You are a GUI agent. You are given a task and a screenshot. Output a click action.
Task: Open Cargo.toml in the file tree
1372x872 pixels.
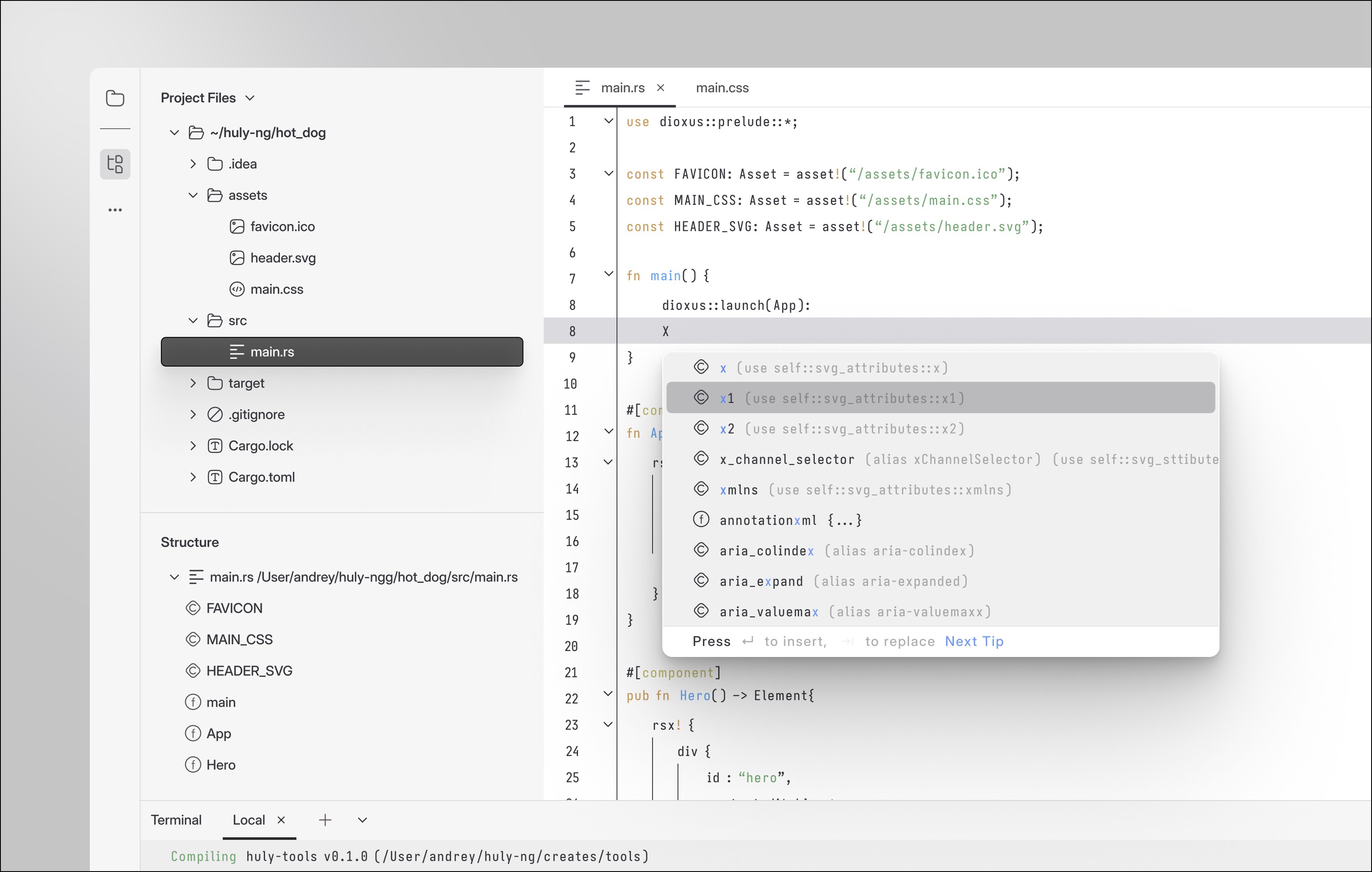tap(262, 477)
